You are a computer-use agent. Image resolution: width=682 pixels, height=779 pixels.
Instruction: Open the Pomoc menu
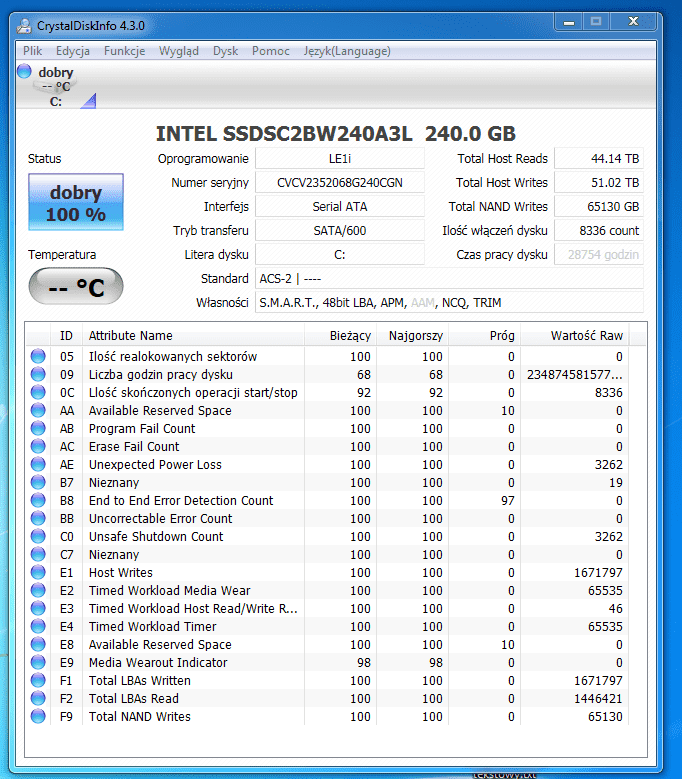(x=270, y=51)
